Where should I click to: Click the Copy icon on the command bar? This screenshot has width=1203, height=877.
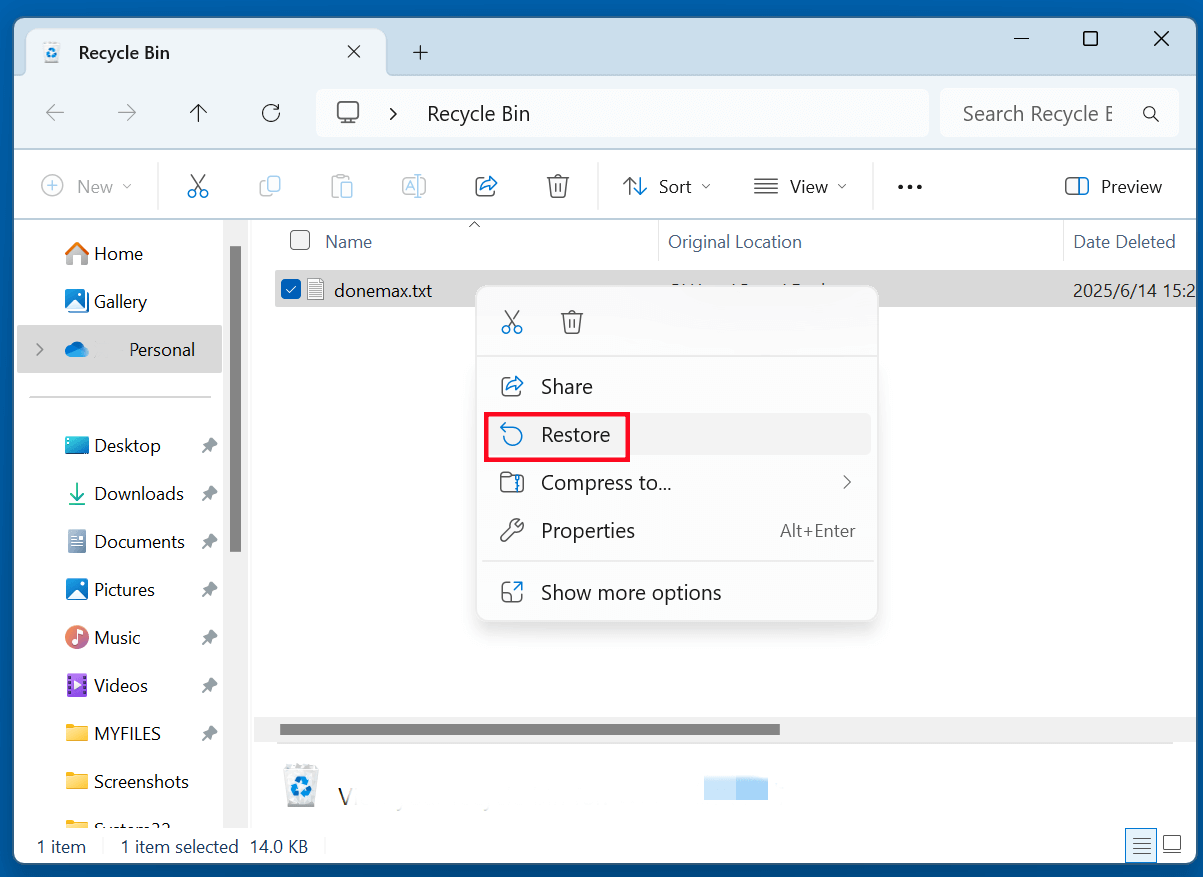[x=269, y=186]
